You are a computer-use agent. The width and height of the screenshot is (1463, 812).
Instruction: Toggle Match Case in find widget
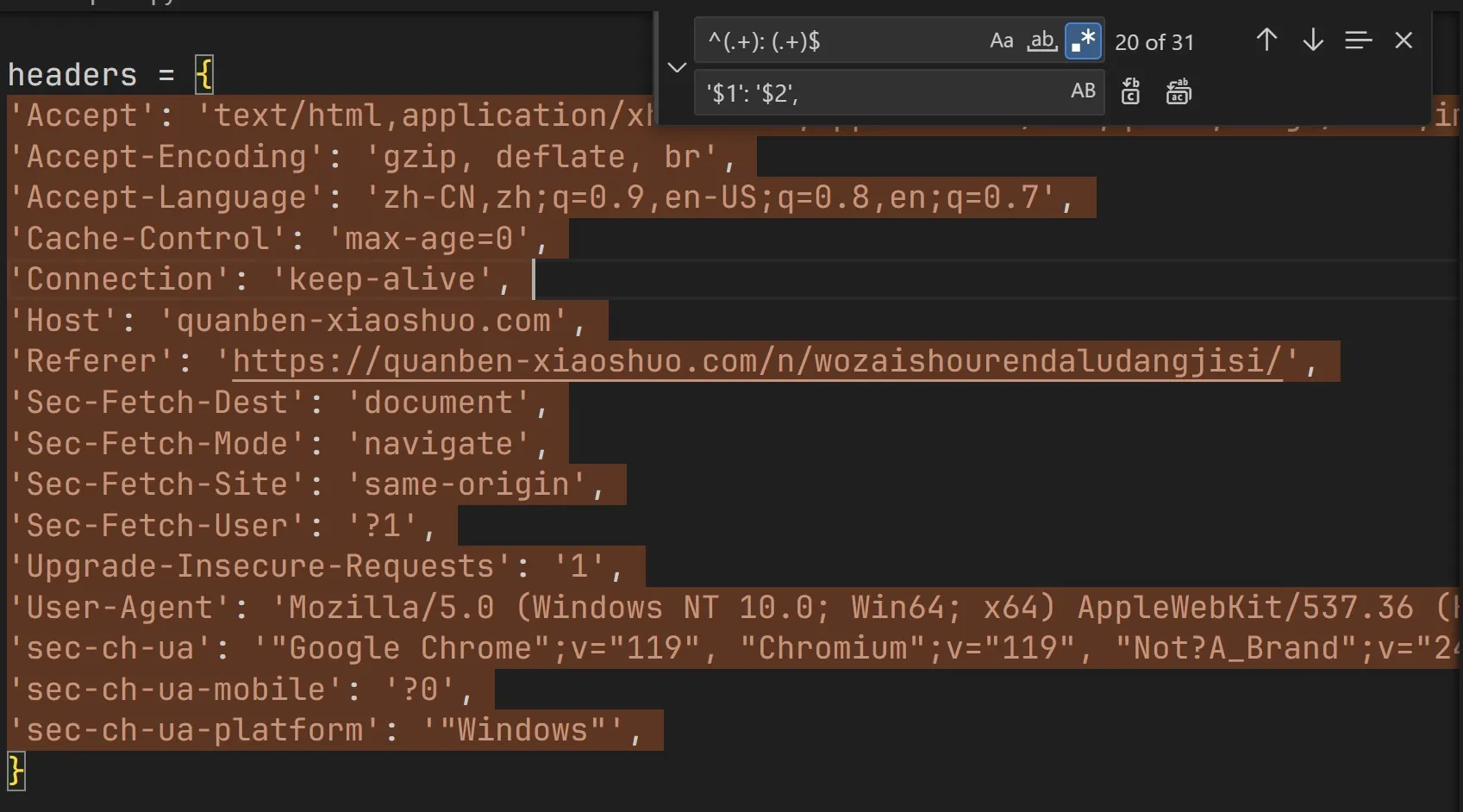tap(1001, 41)
